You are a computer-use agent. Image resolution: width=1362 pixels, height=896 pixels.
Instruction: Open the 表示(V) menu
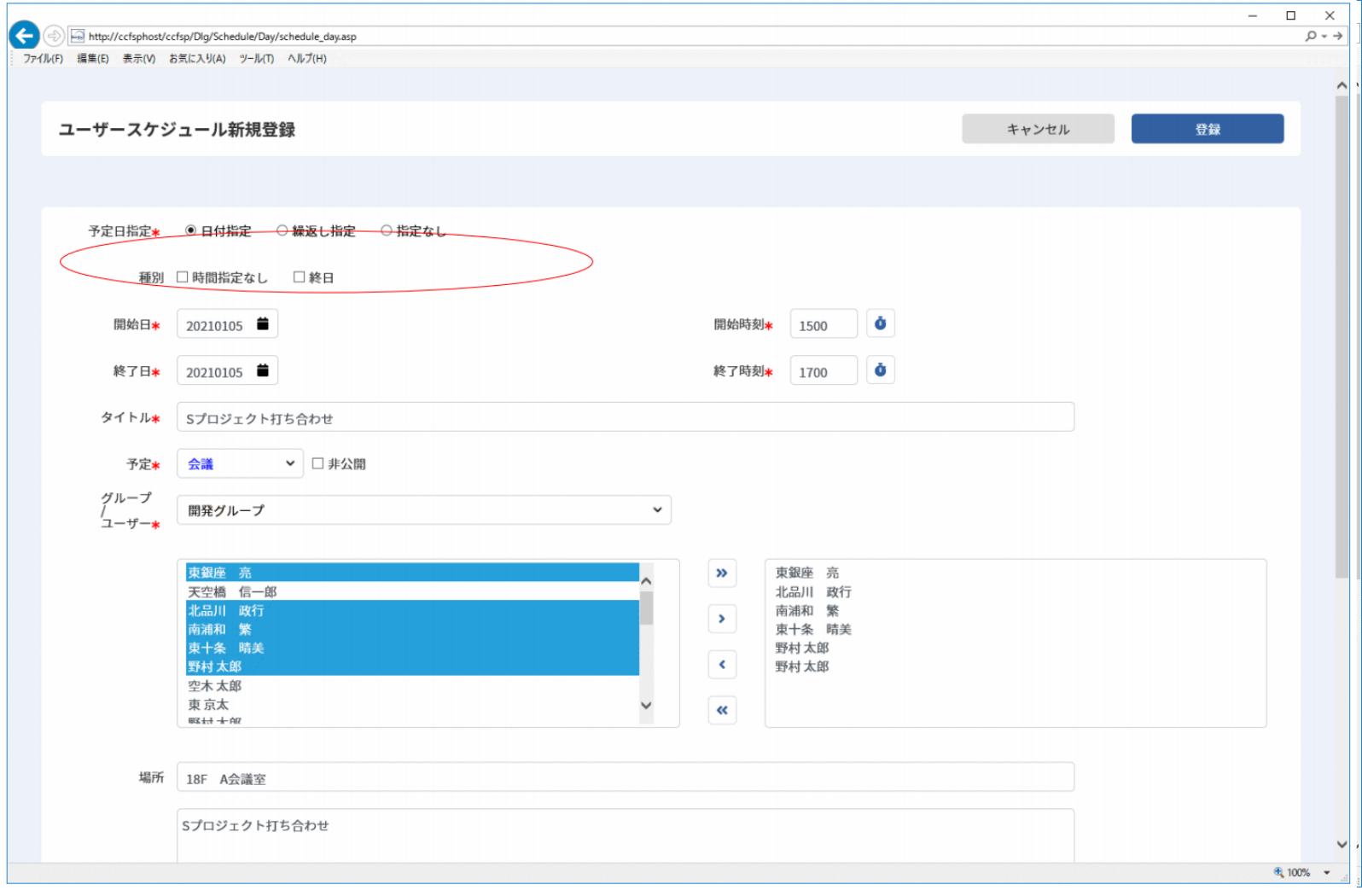pyautogui.click(x=139, y=58)
